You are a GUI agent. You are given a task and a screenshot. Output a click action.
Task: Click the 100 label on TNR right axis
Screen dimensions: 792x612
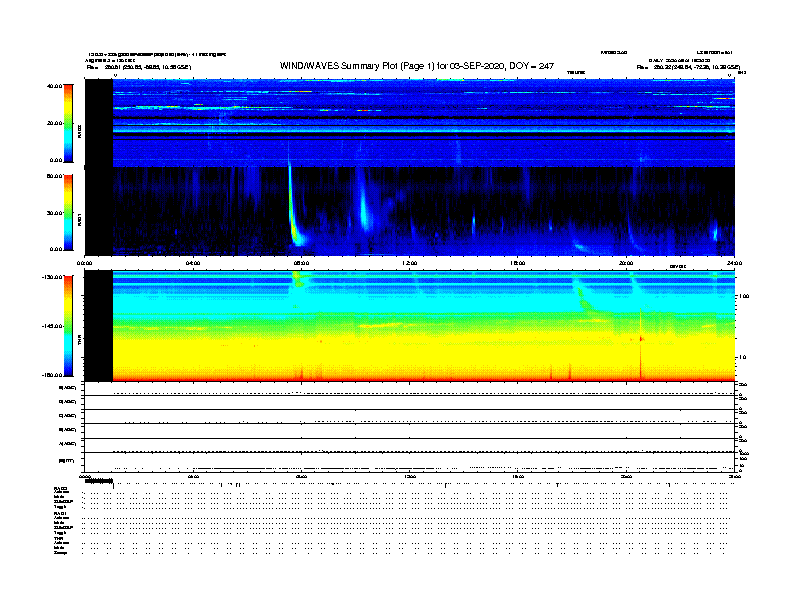744,296
